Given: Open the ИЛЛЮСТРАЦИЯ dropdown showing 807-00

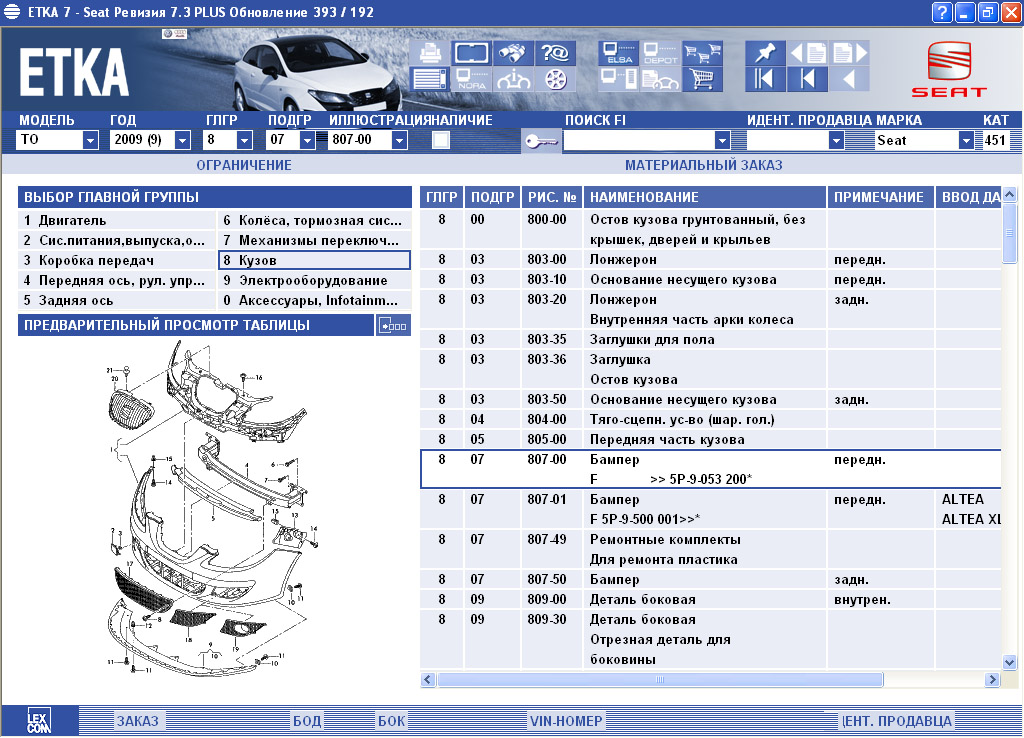Looking at the screenshot, I should (399, 140).
